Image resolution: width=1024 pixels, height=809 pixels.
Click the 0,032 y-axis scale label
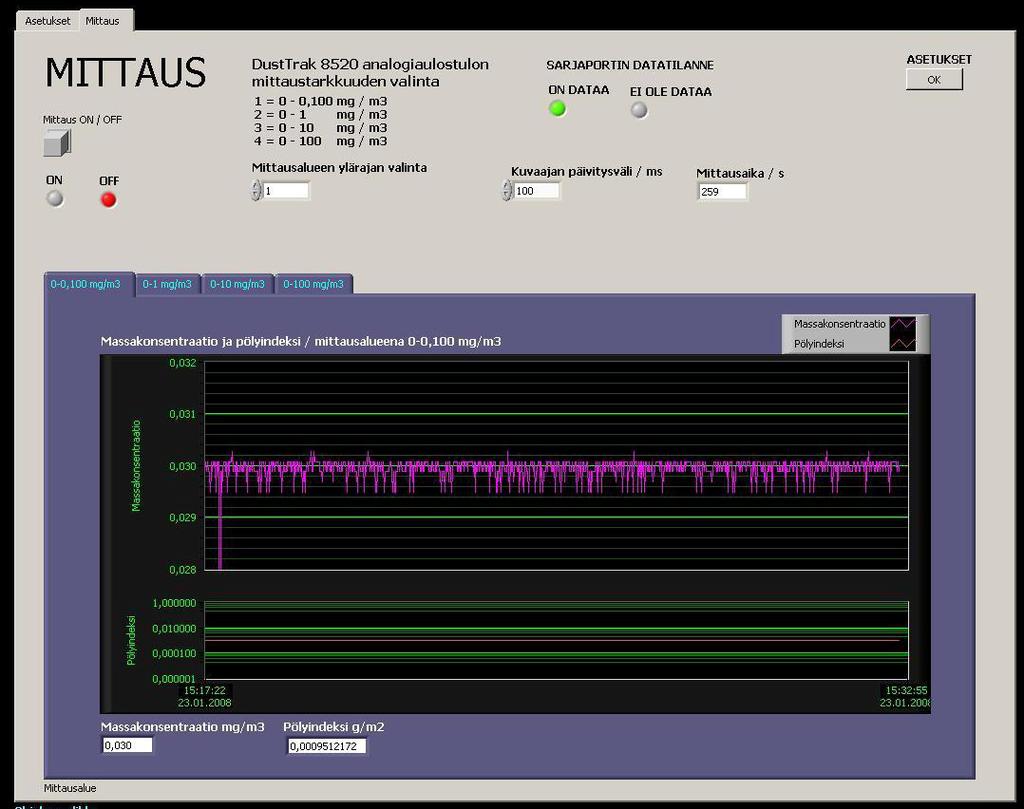pyautogui.click(x=183, y=363)
